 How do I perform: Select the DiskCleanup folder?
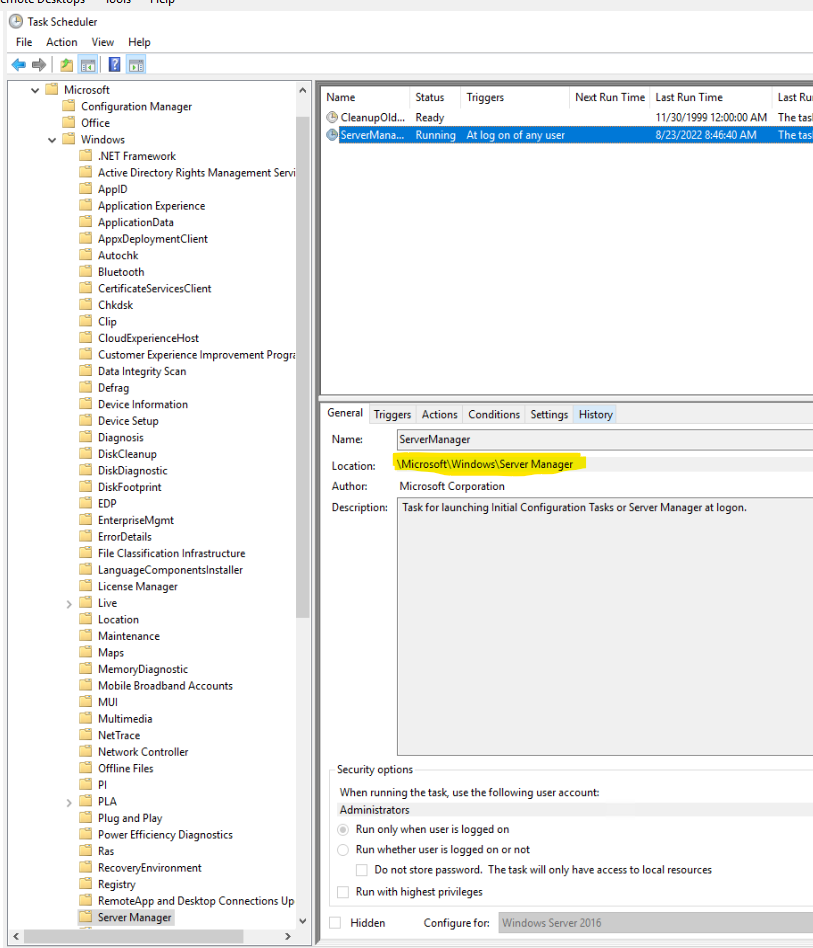(x=128, y=454)
